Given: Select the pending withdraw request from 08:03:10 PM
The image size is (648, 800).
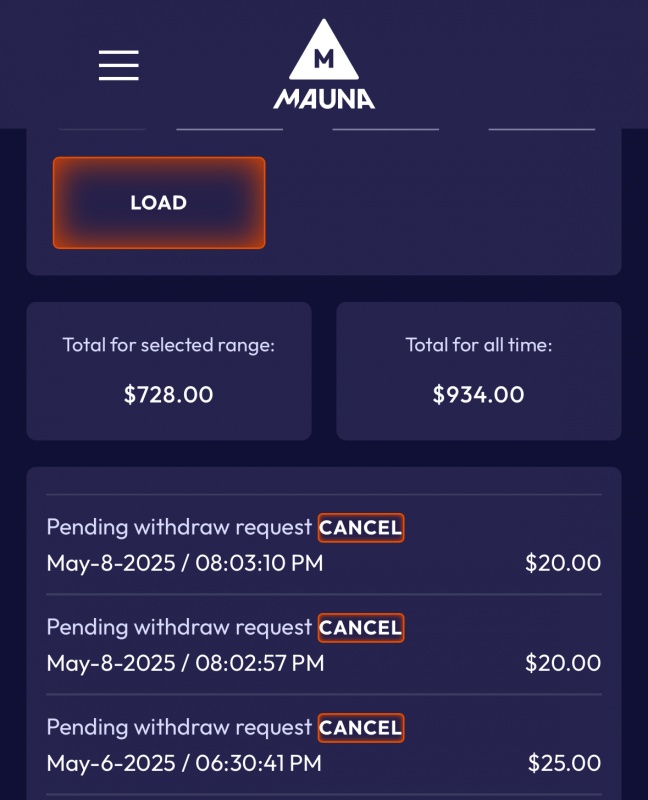Looking at the screenshot, I should [x=179, y=527].
